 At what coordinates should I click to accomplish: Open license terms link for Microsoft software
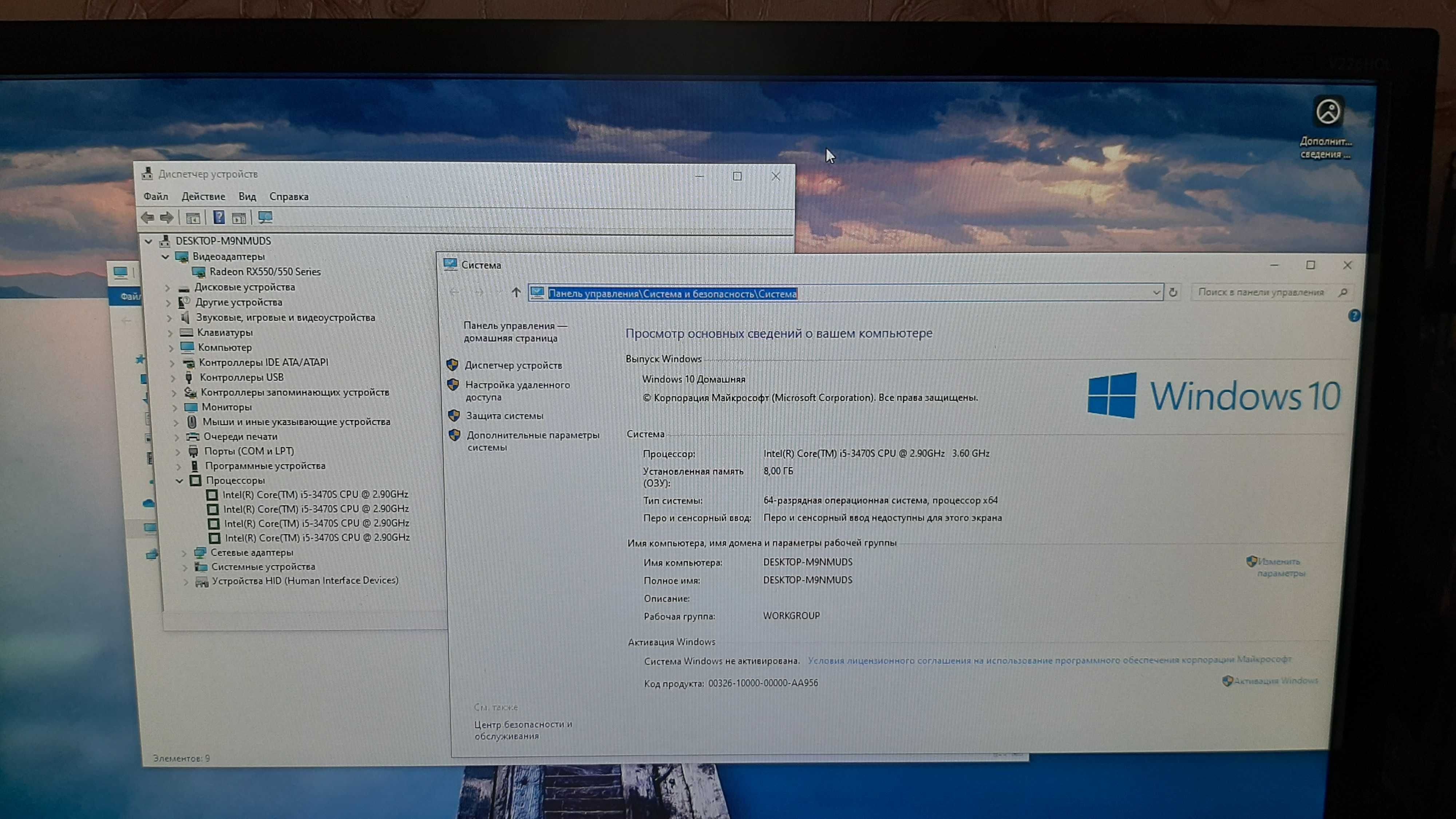pyautogui.click(x=1050, y=660)
